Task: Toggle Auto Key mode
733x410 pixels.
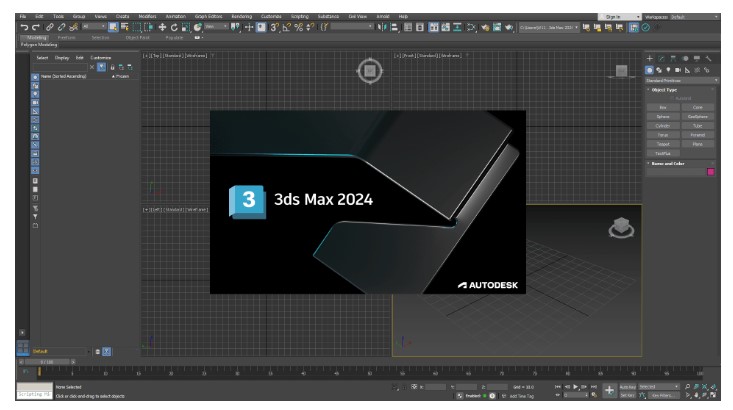Action: click(x=627, y=387)
